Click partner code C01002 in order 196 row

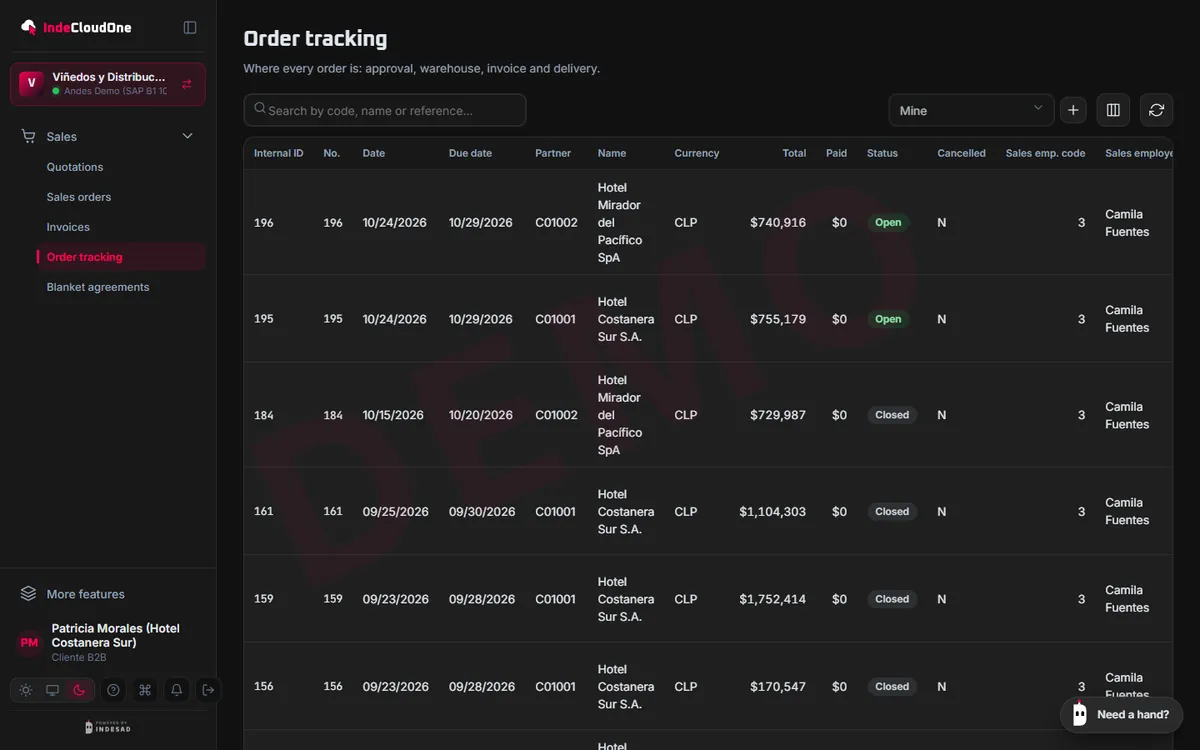556,223
